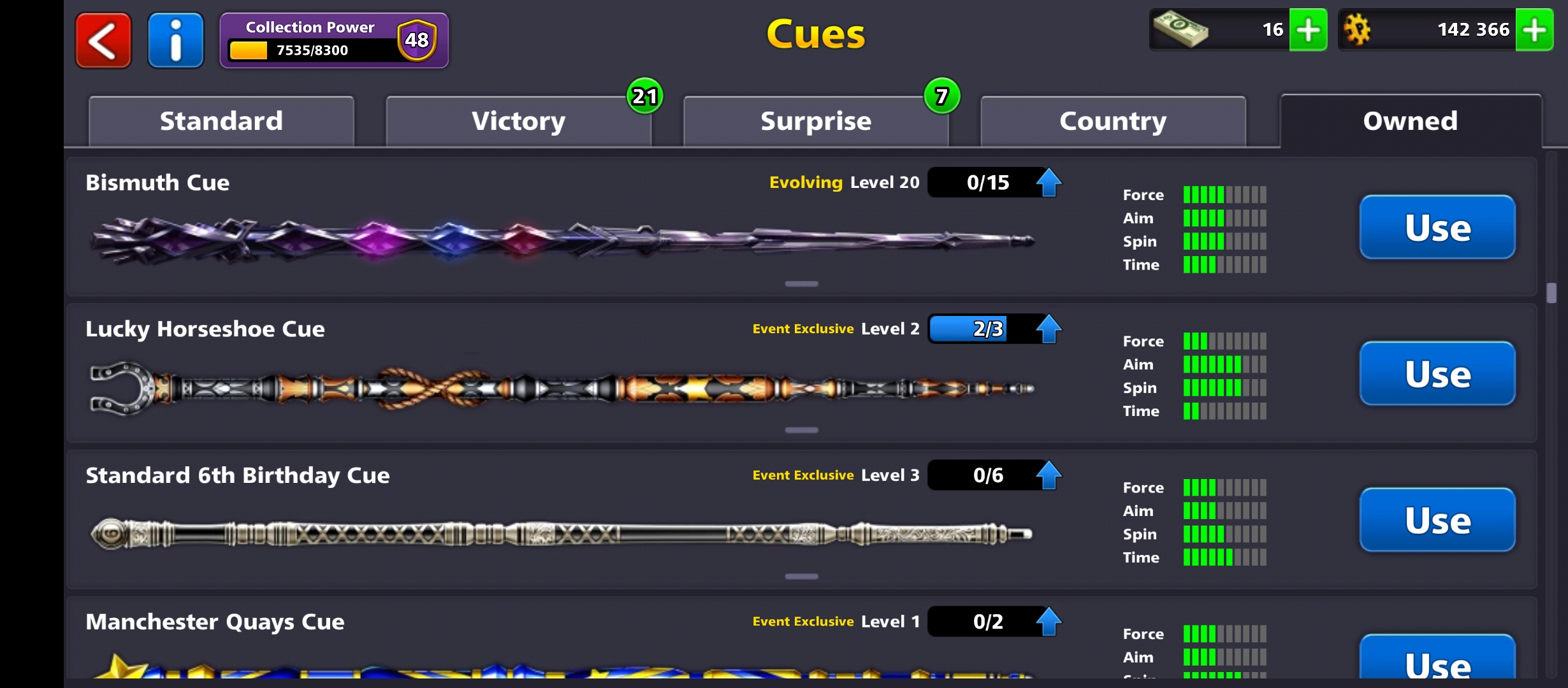Tap the red back arrow button
Viewport: 1568px width, 688px height.
pyautogui.click(x=103, y=41)
